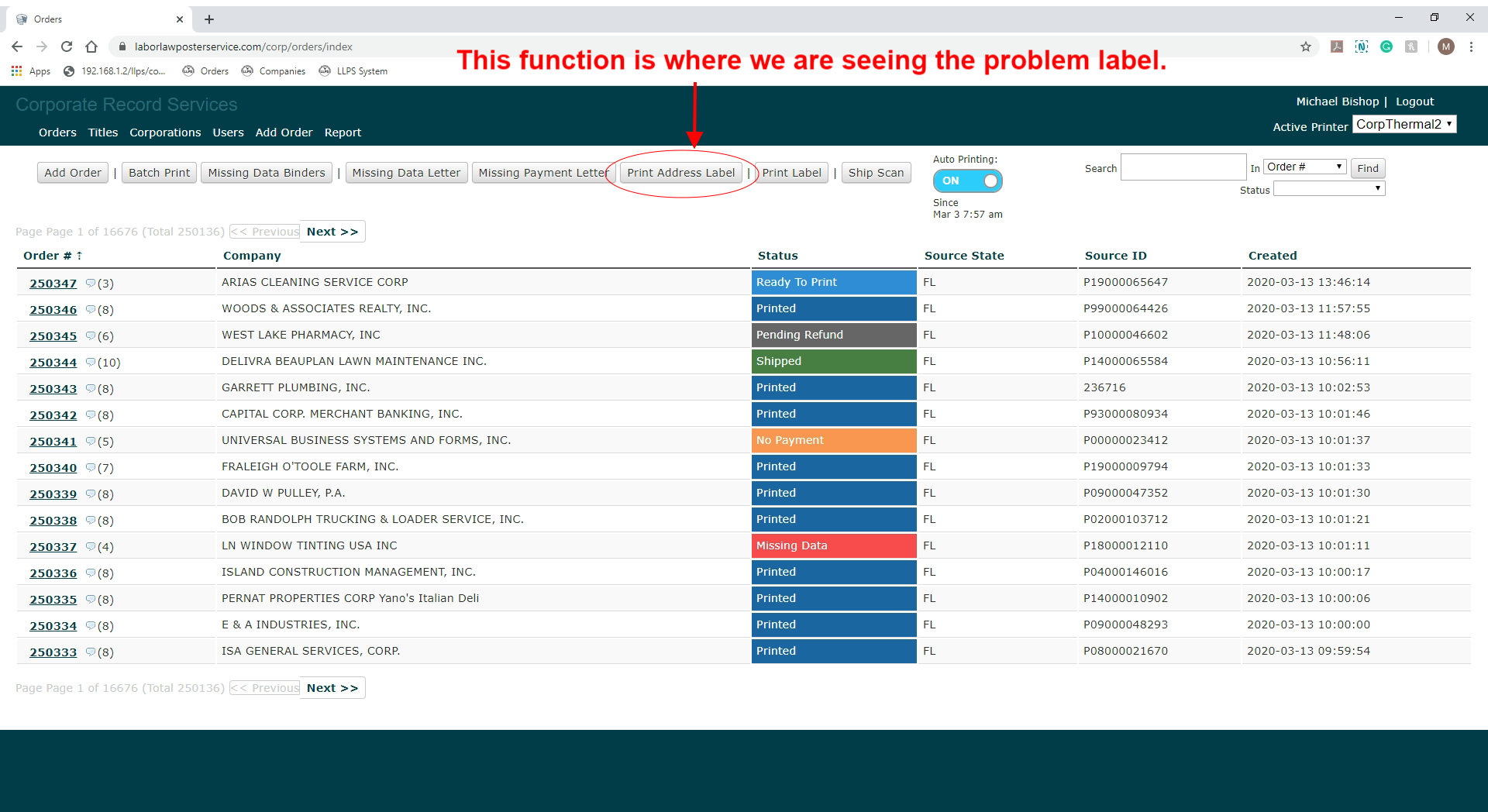Click the comment bubble icon for order 250344
The image size is (1488, 812).
[x=91, y=363]
